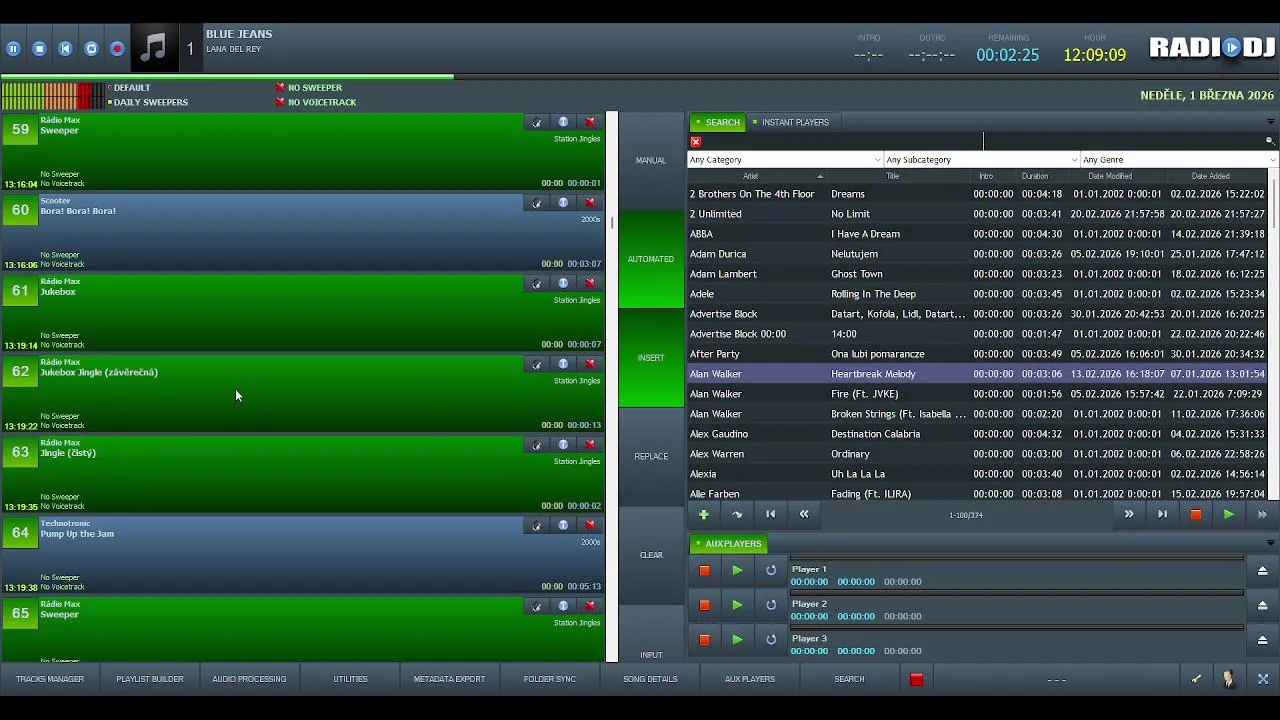Image resolution: width=1280 pixels, height=720 pixels.
Task: Delete track 60 Bora! Bora! Bora!
Action: click(590, 203)
